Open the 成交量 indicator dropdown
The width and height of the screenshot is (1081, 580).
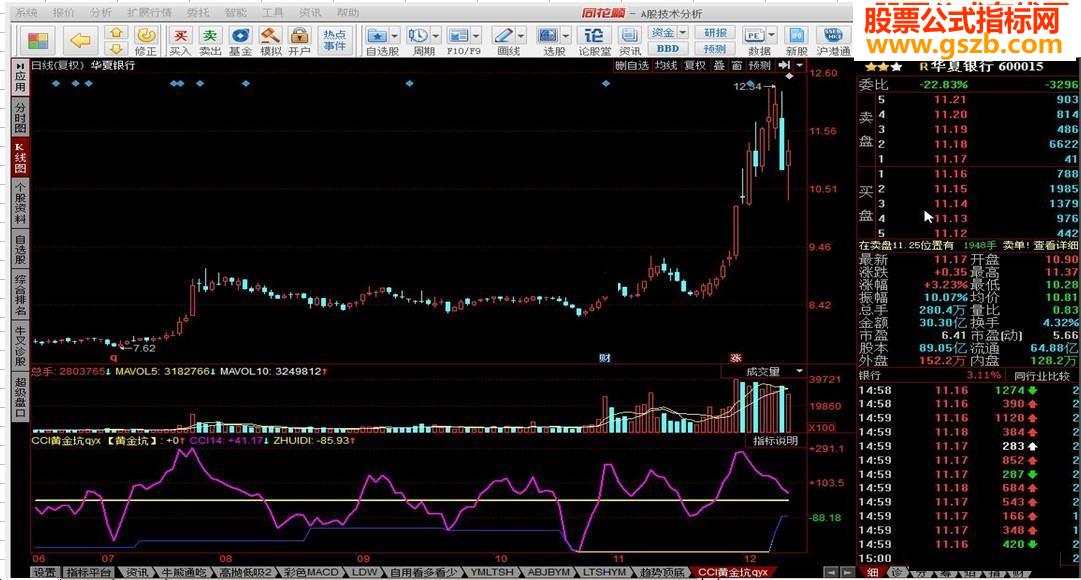[x=800, y=371]
